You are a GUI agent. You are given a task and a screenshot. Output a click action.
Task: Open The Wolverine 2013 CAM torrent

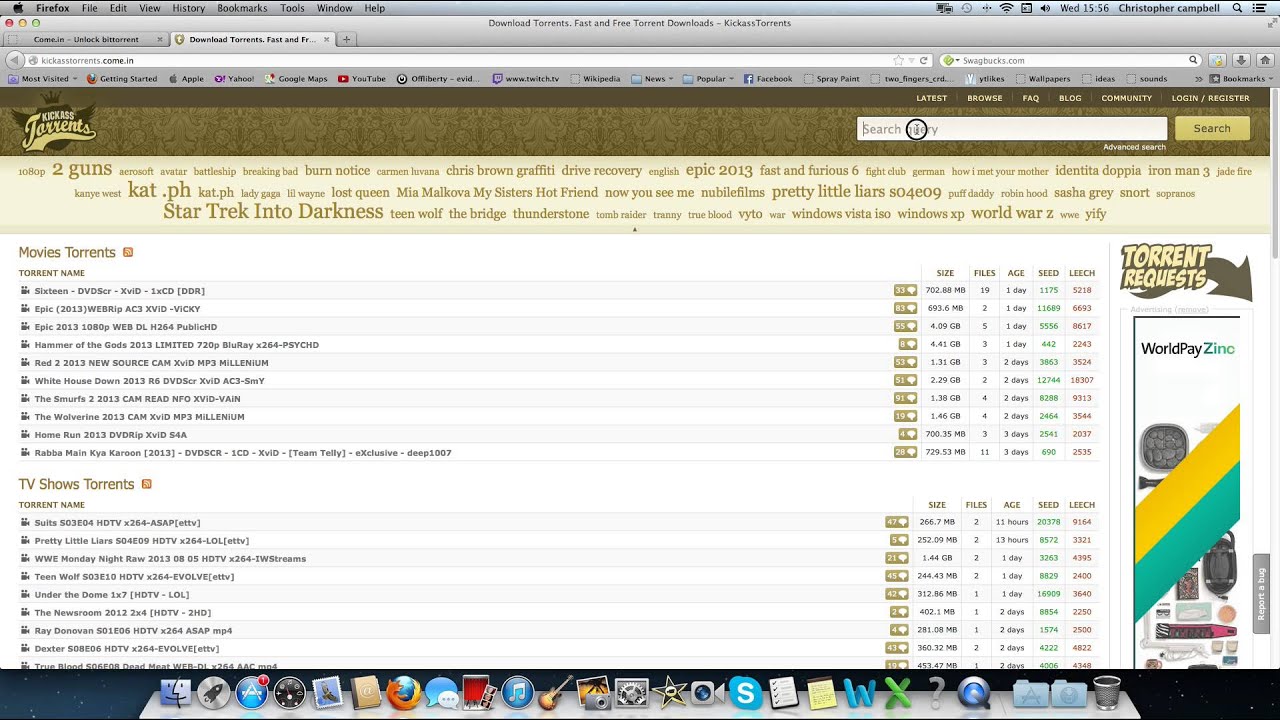[x=139, y=417]
